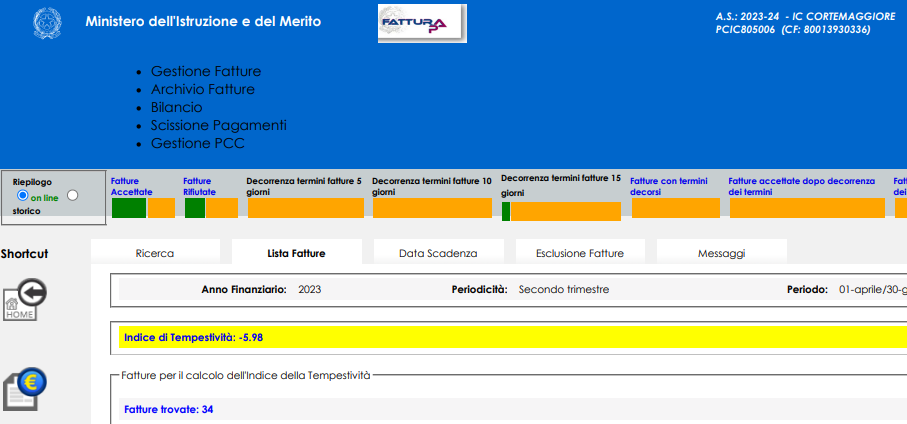The height and width of the screenshot is (424, 907).
Task: Switch to the Ricerca tab
Action: click(x=155, y=253)
